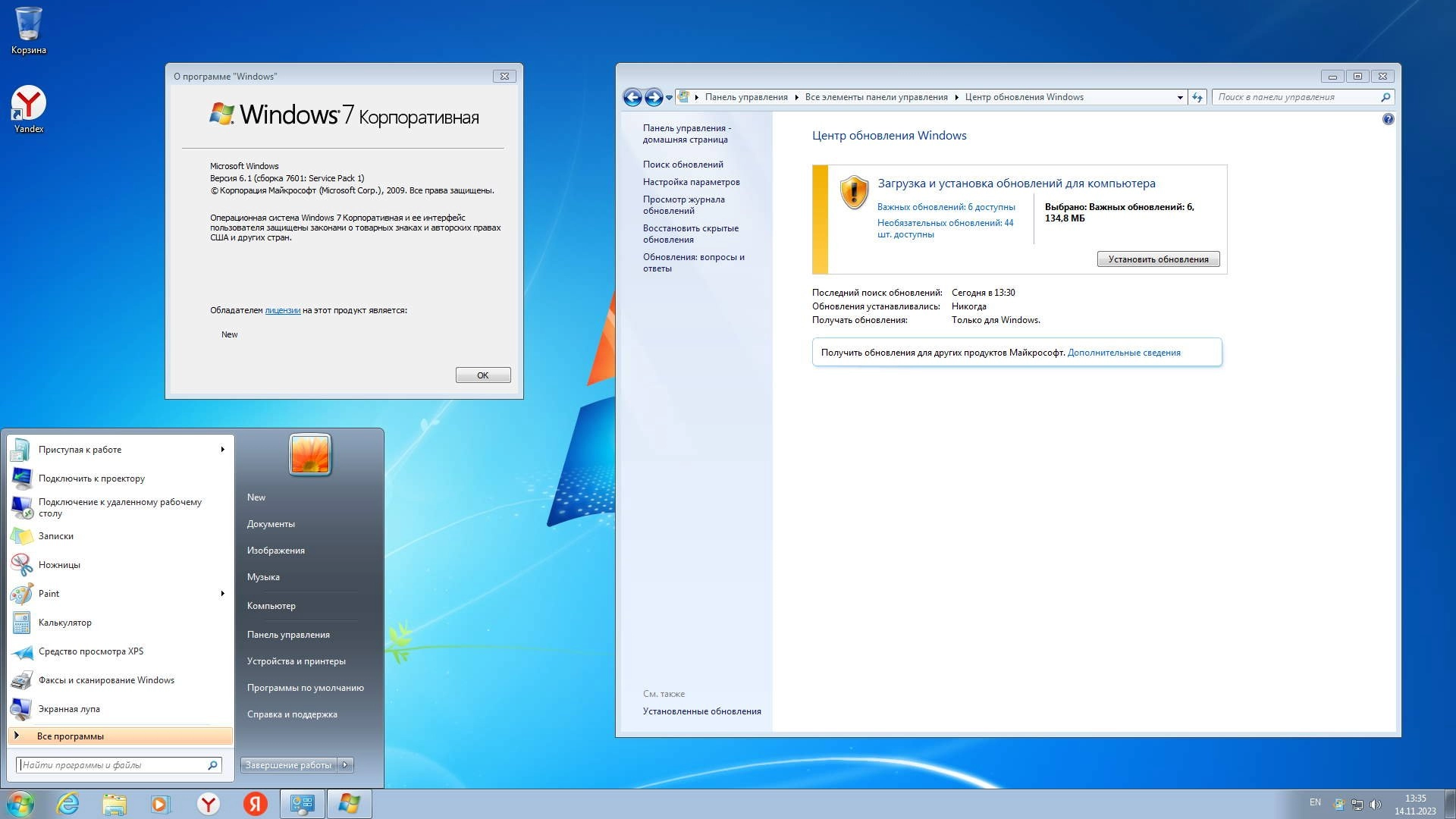Click the refresh icon next to address bar
This screenshot has width=1456, height=819.
click(x=1197, y=97)
